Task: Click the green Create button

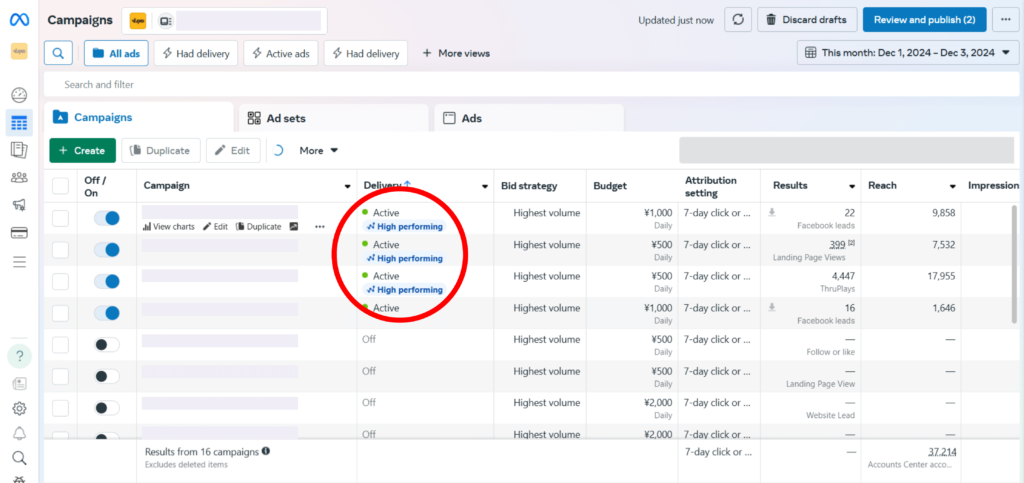Action: tap(82, 151)
